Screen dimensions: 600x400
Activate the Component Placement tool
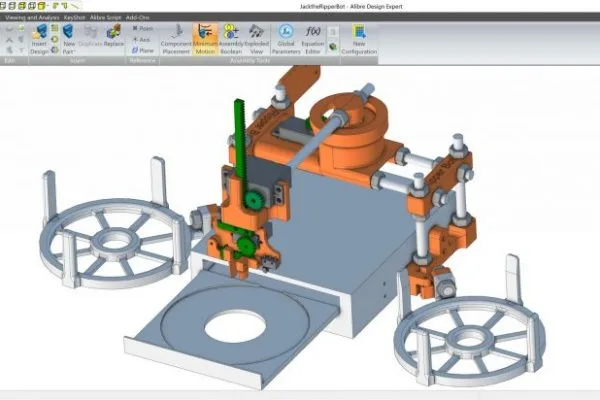click(x=176, y=40)
